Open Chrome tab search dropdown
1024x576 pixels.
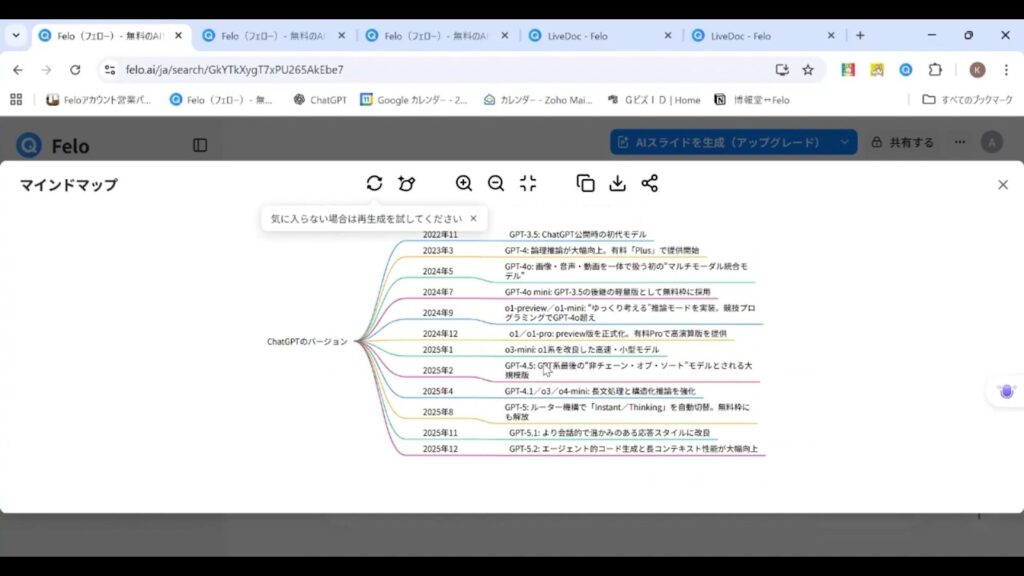click(16, 35)
